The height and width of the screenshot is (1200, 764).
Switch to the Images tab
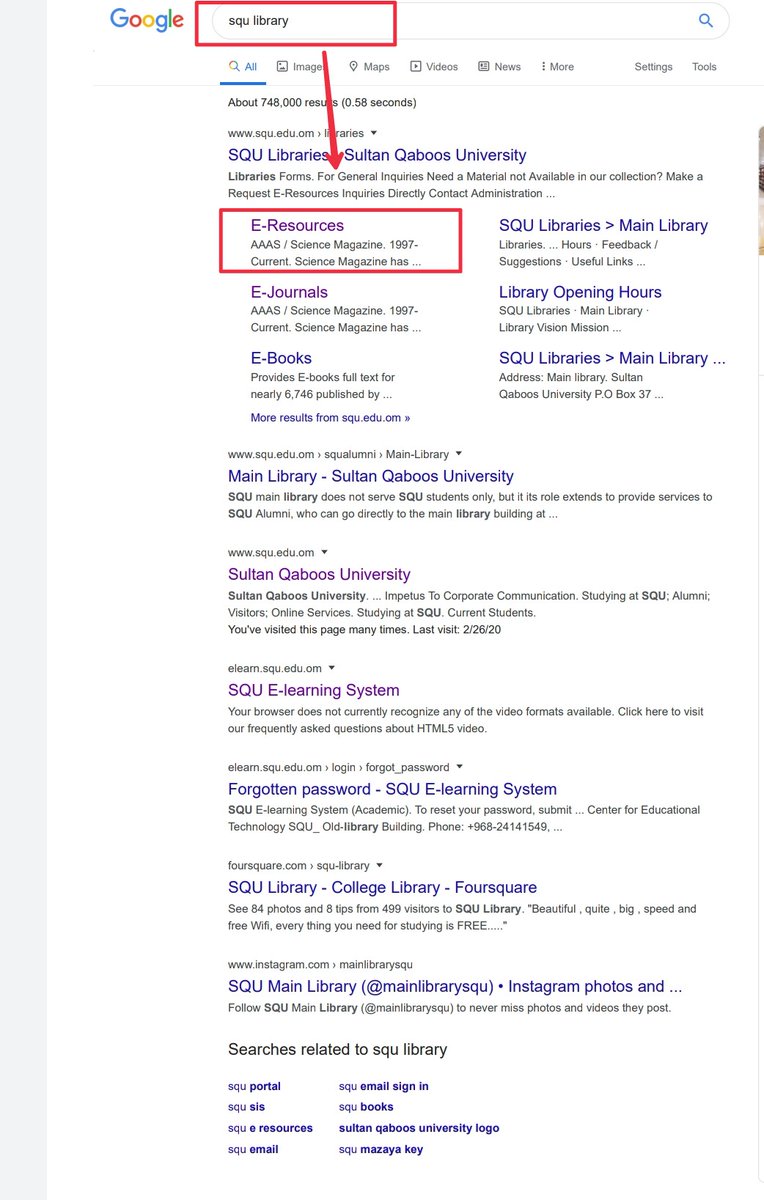coord(301,67)
